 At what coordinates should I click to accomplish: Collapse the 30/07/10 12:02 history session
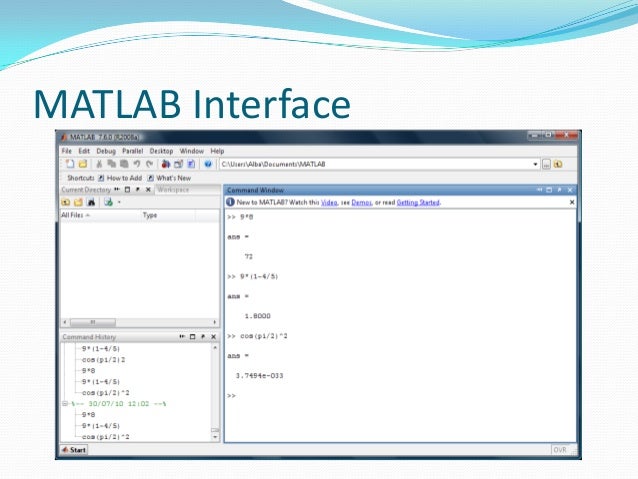65,404
